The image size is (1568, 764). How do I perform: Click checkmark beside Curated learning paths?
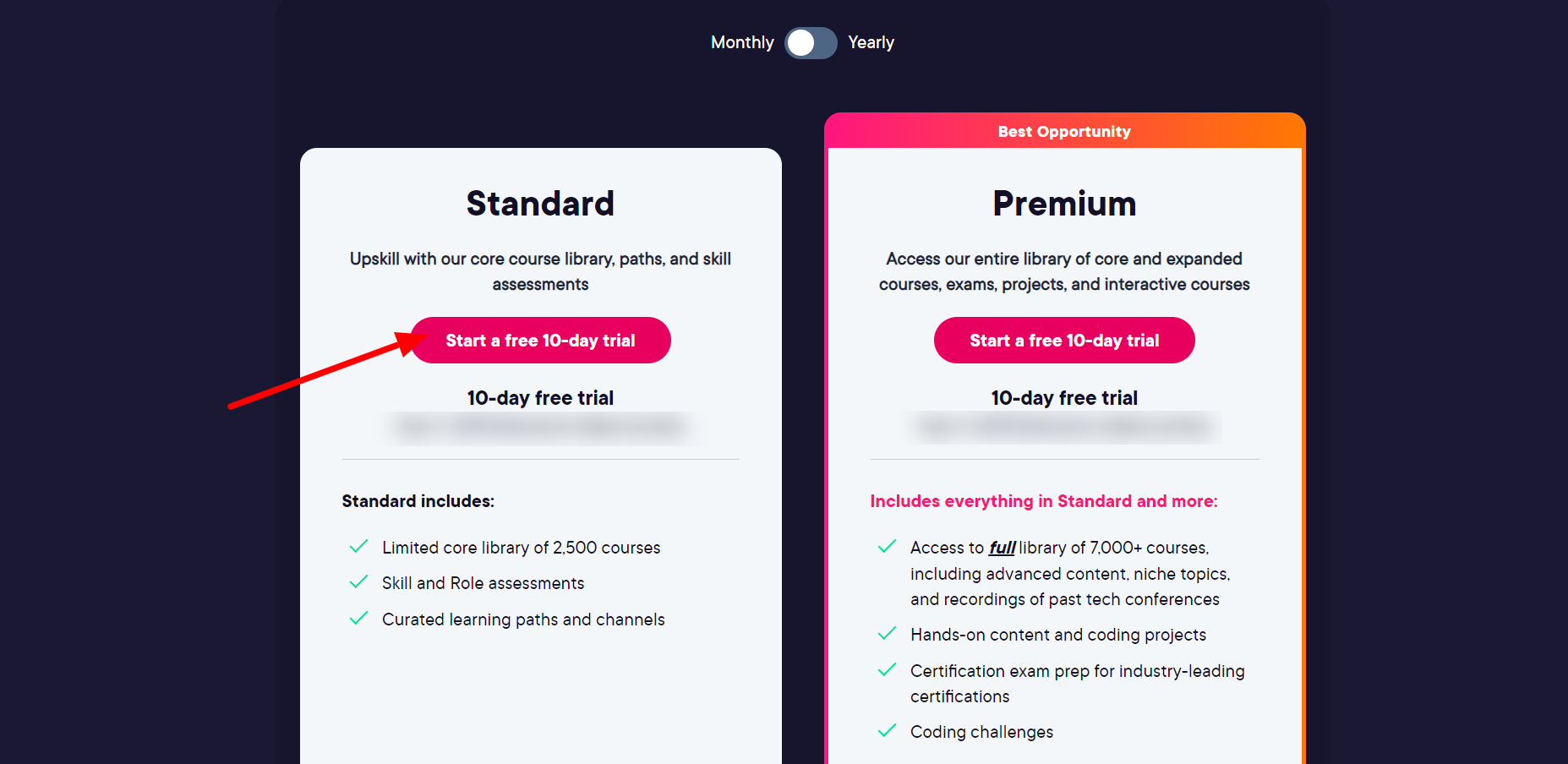tap(358, 619)
